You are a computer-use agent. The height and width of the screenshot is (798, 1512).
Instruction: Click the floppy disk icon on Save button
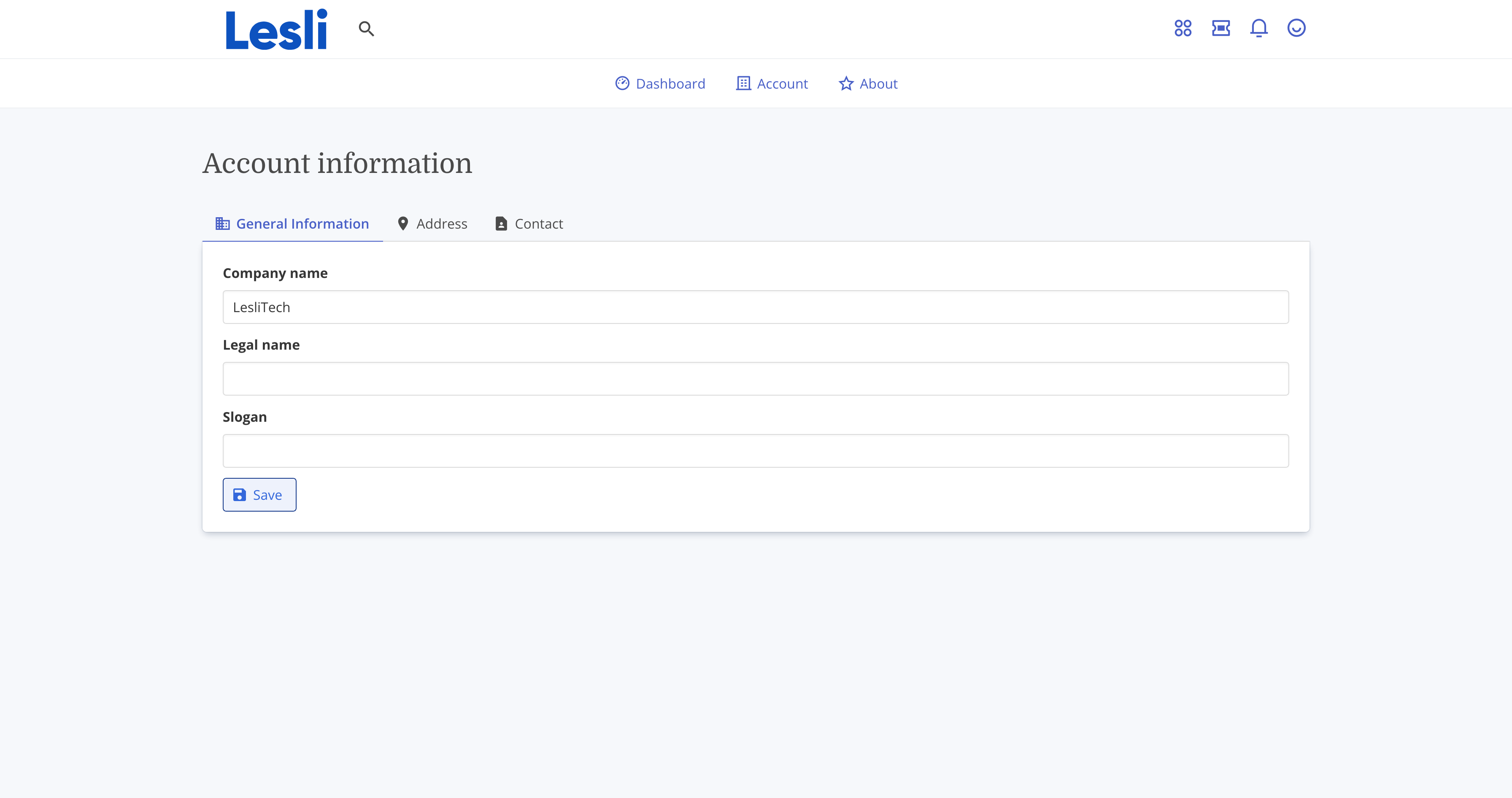(x=240, y=495)
